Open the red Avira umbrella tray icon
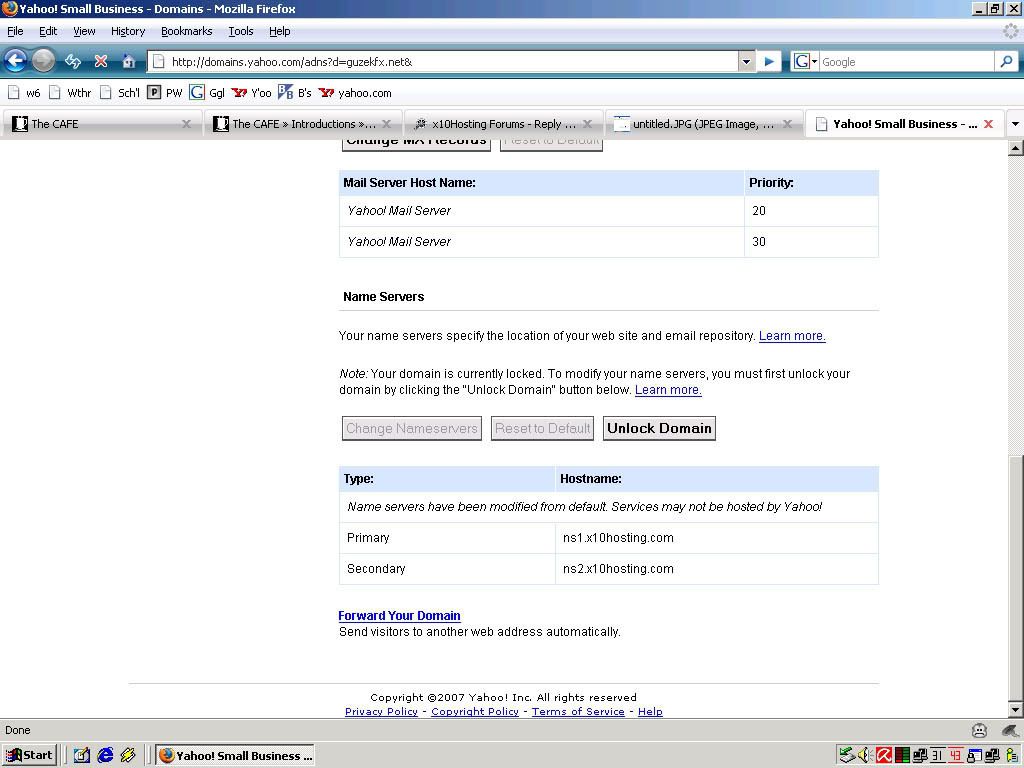Screen dimensions: 1024x768 884,756
